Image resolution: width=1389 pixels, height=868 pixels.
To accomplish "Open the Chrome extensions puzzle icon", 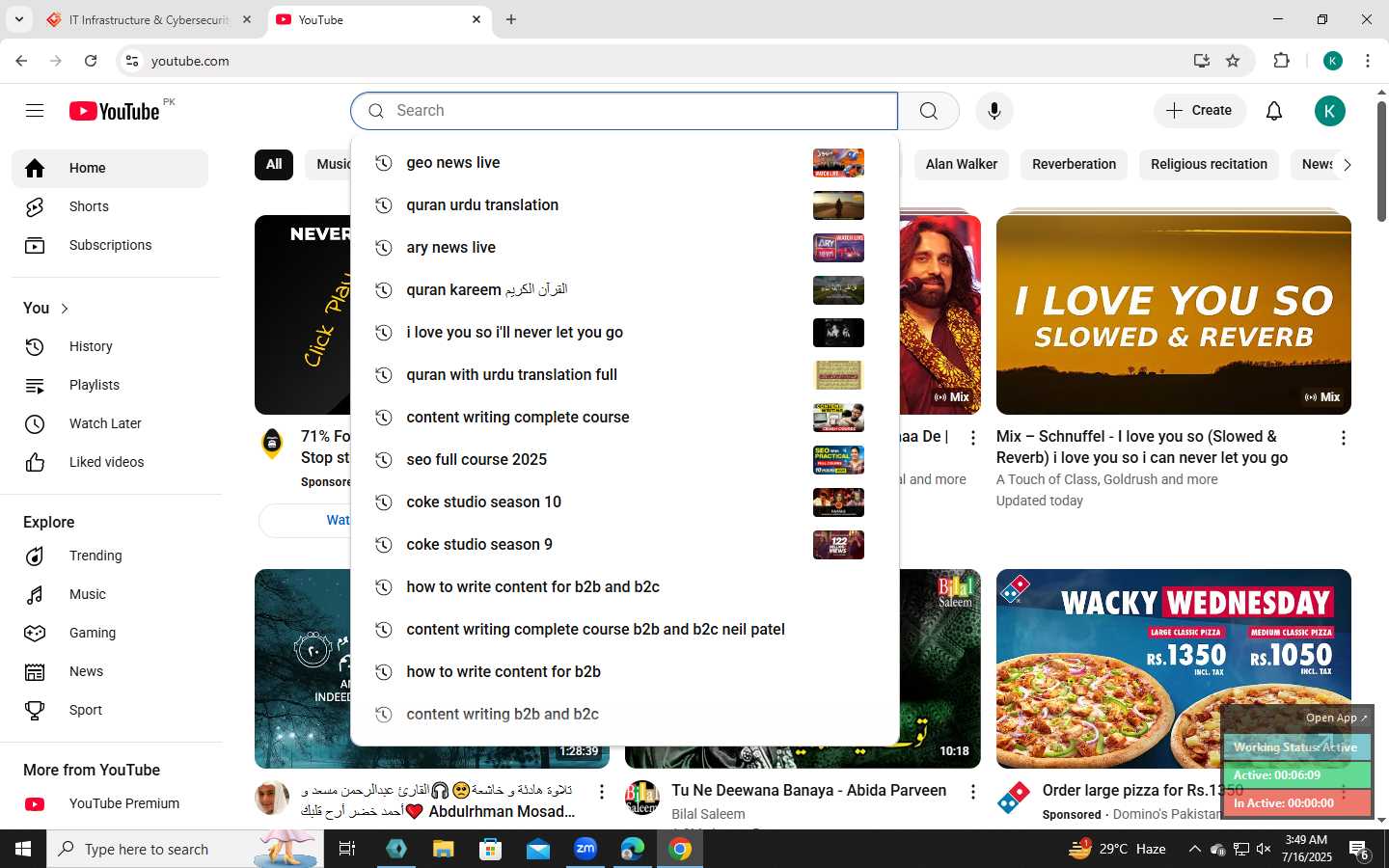I will 1281,61.
